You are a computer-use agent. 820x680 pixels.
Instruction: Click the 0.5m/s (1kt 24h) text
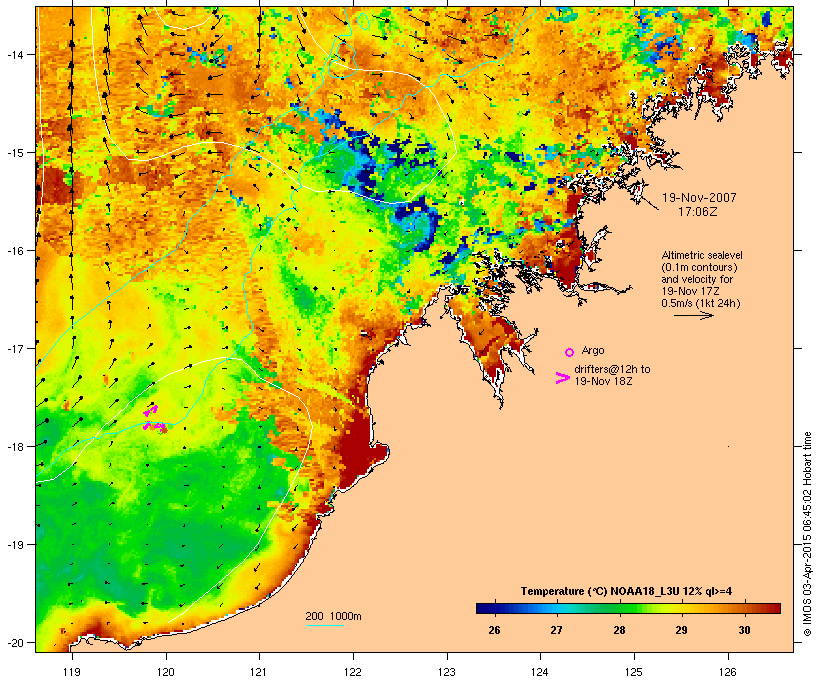pyautogui.click(x=701, y=303)
